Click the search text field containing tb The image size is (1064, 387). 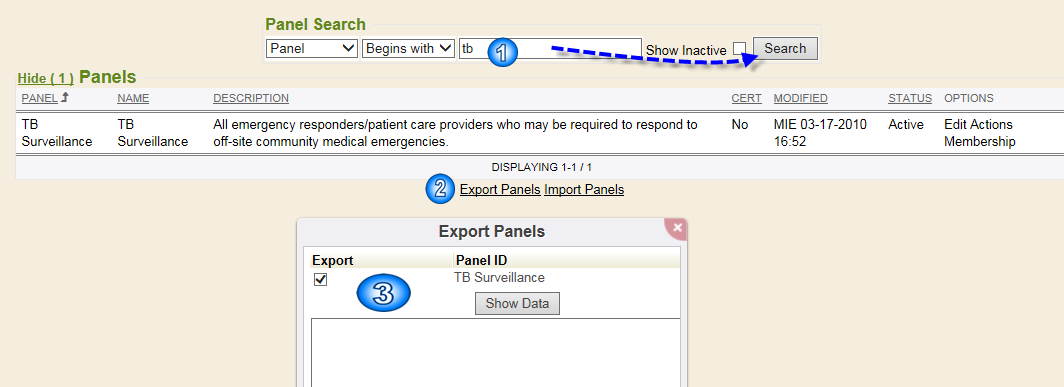(550, 48)
